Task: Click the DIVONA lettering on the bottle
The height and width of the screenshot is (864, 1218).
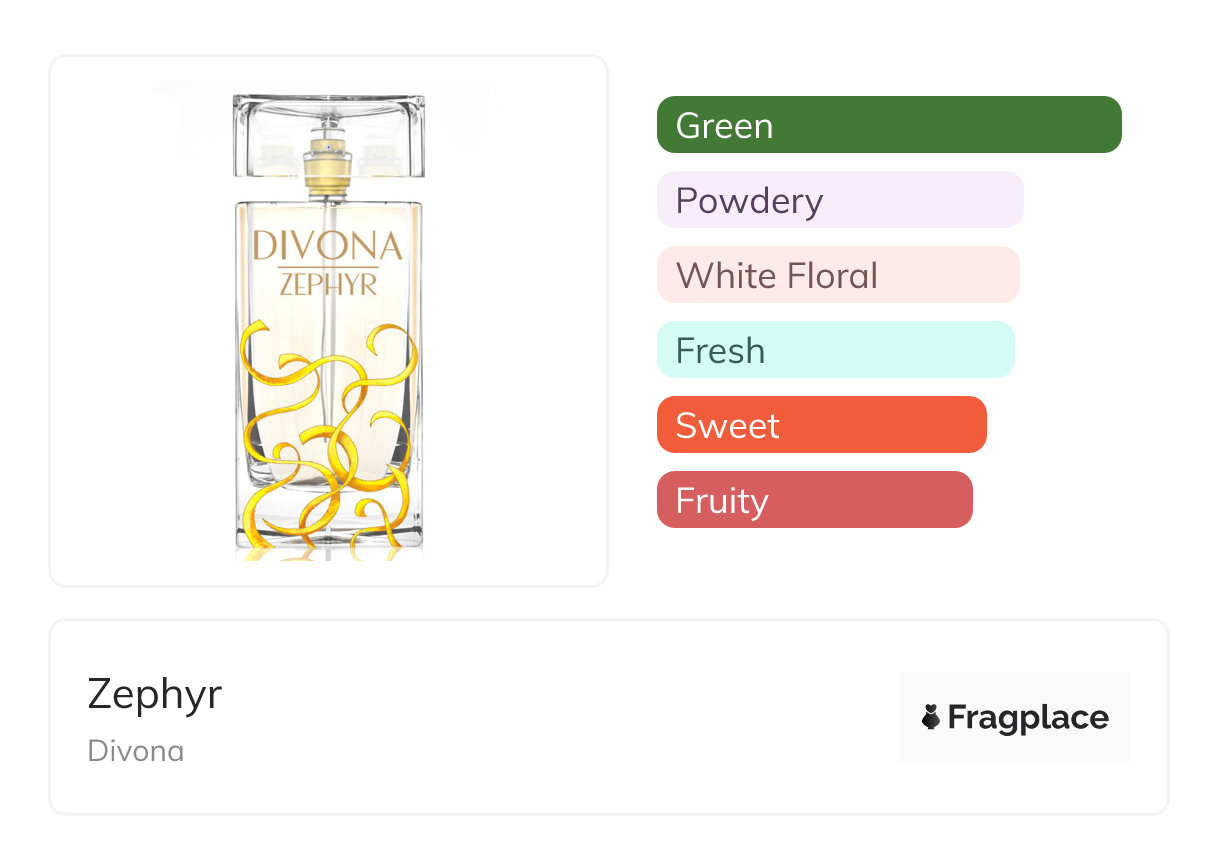Action: pyautogui.click(x=328, y=246)
